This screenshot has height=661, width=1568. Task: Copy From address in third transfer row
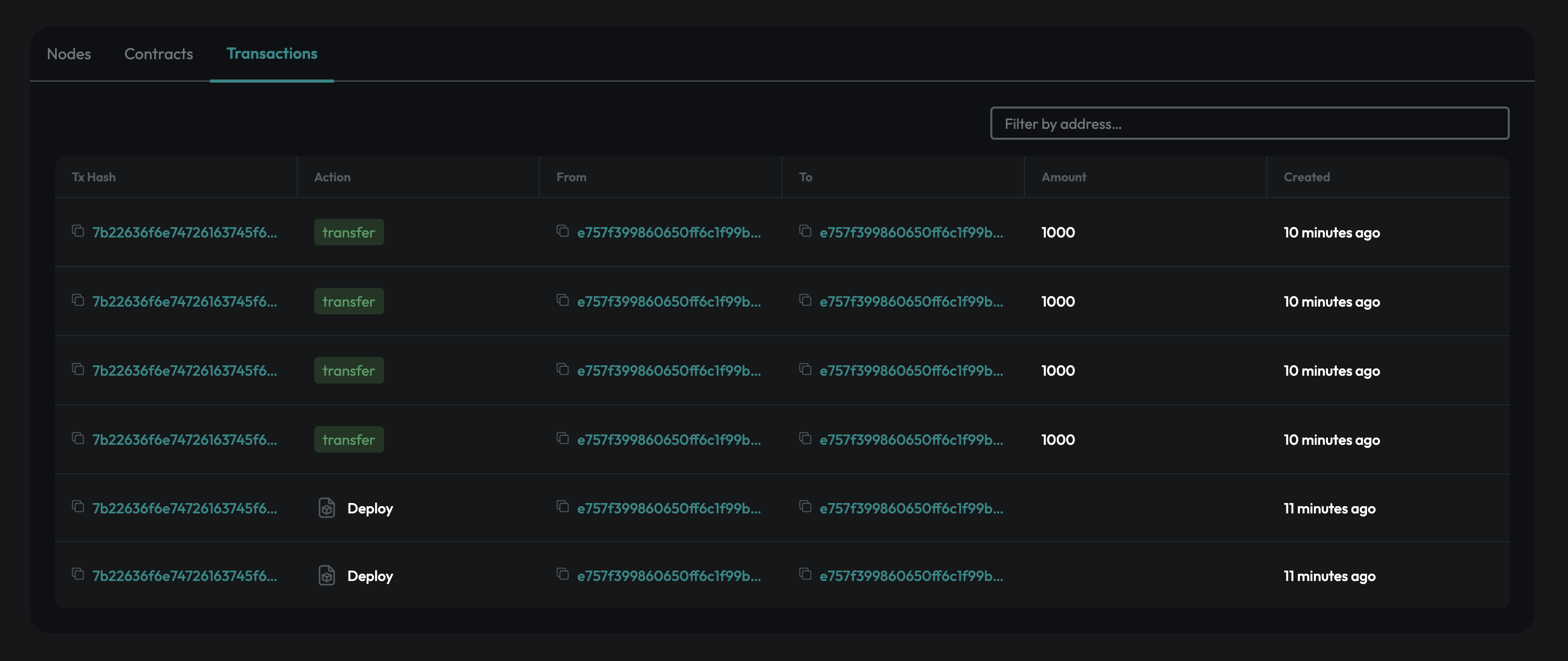563,369
